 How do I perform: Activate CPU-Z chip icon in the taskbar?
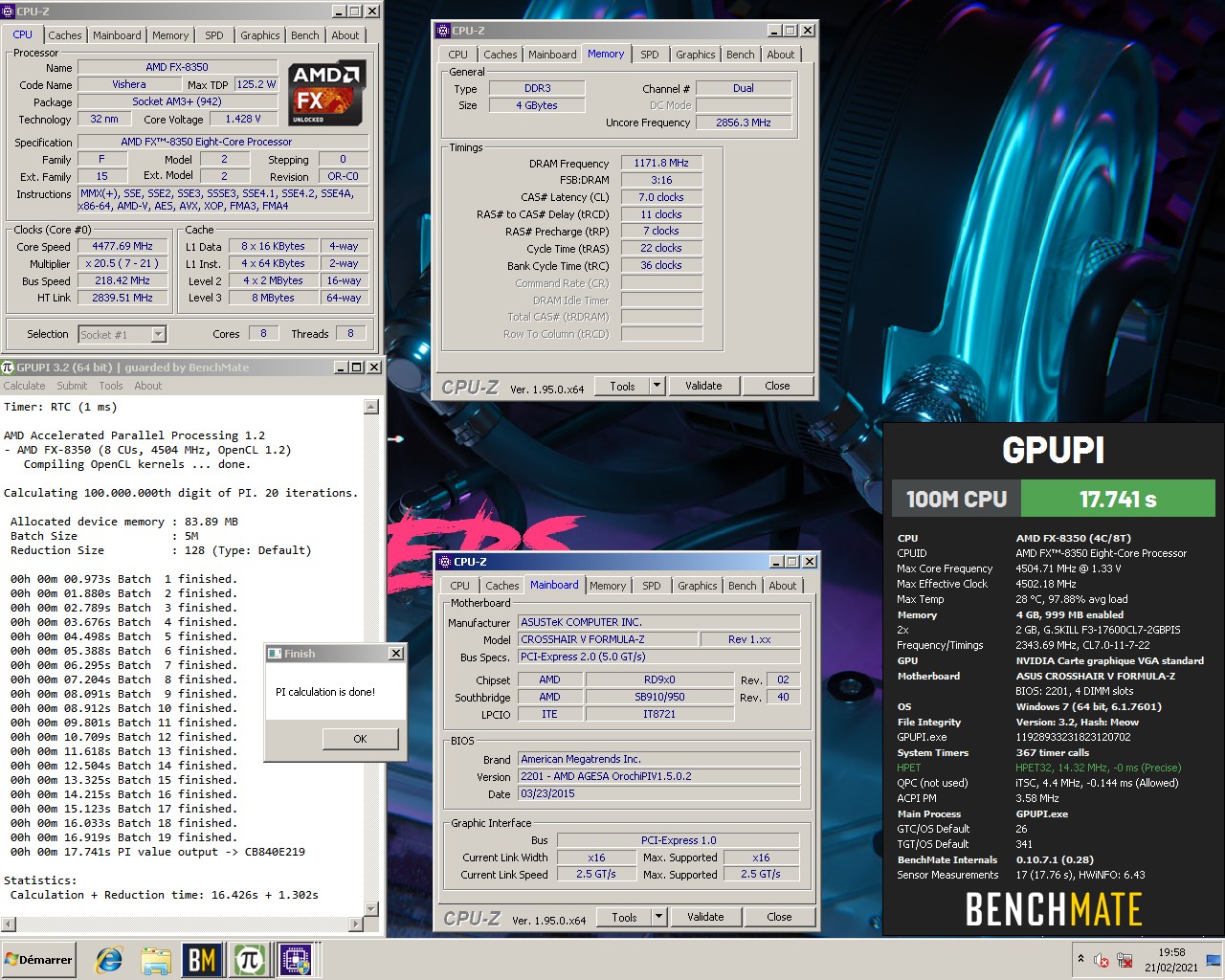(296, 959)
